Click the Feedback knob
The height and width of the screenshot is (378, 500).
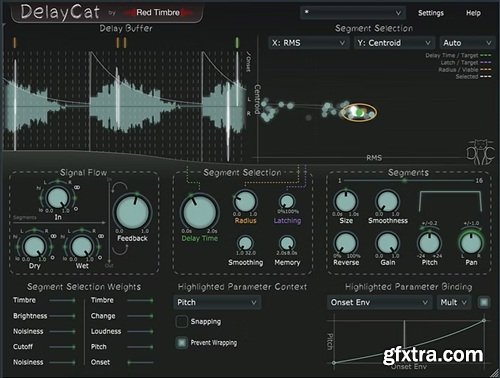[133, 212]
